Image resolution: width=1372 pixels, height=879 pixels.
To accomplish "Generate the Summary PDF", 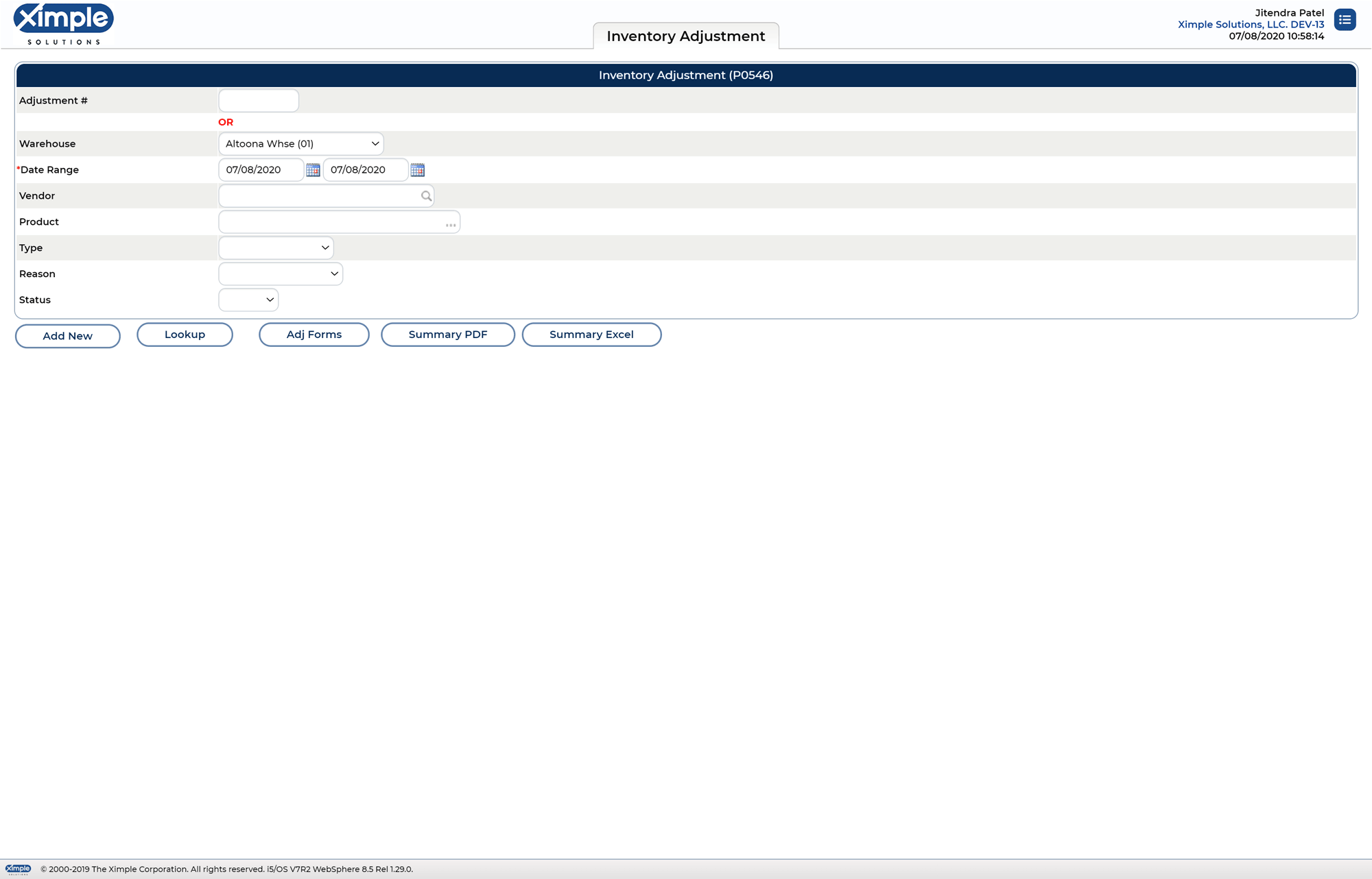I will click(x=447, y=335).
